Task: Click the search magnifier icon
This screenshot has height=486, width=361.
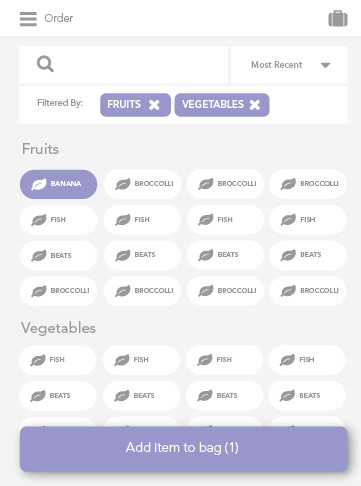Action: (x=45, y=64)
